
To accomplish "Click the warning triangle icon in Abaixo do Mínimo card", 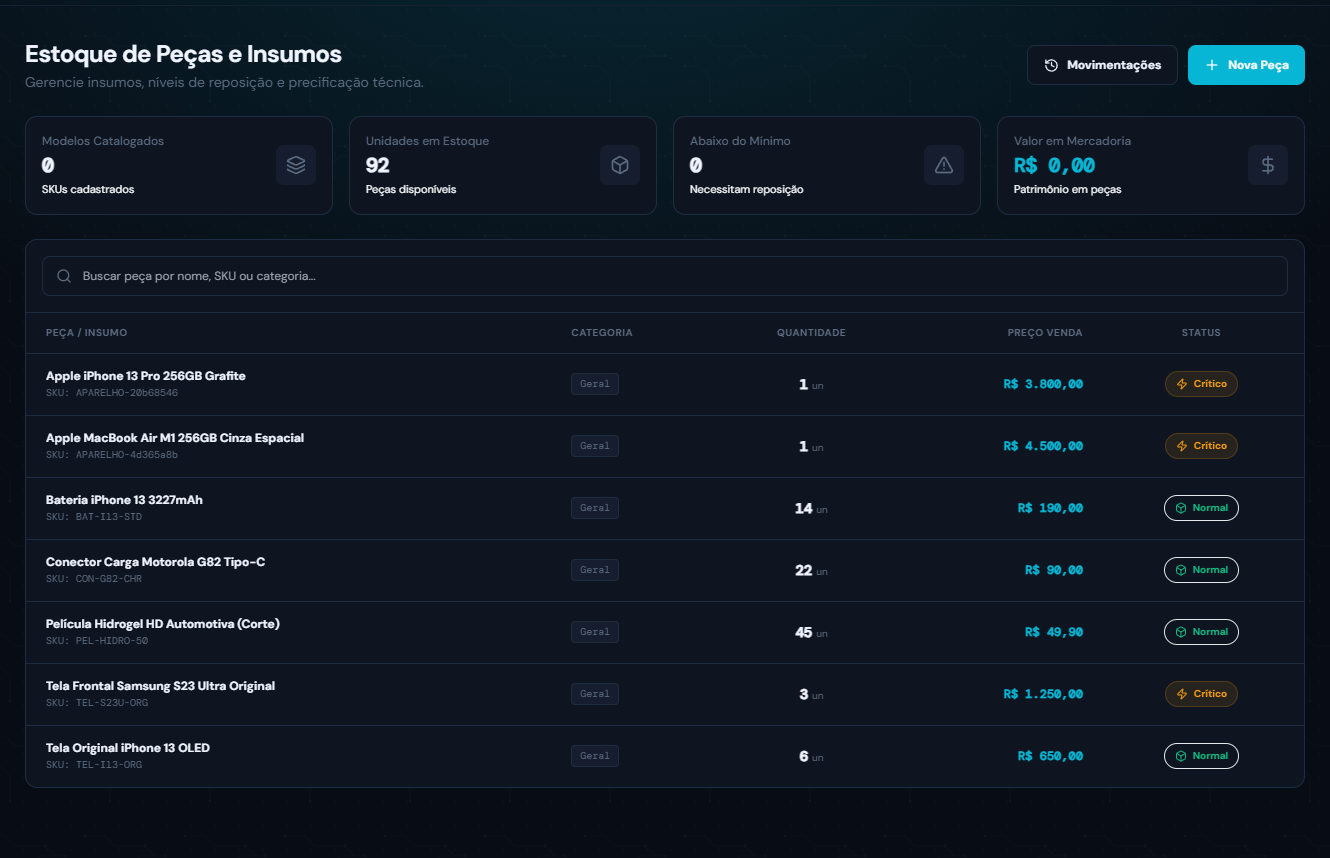I will [944, 165].
